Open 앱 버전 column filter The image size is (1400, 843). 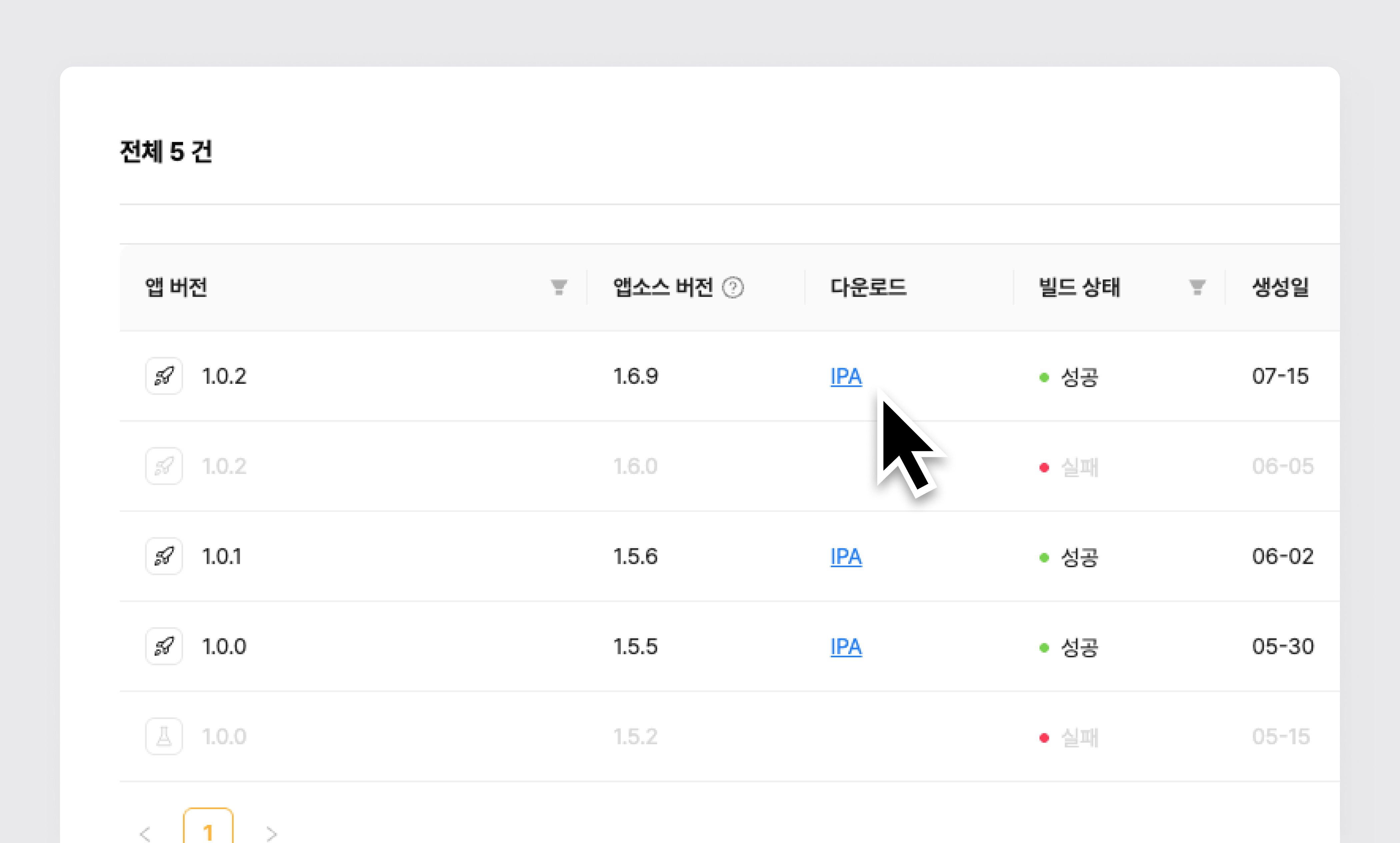559,287
